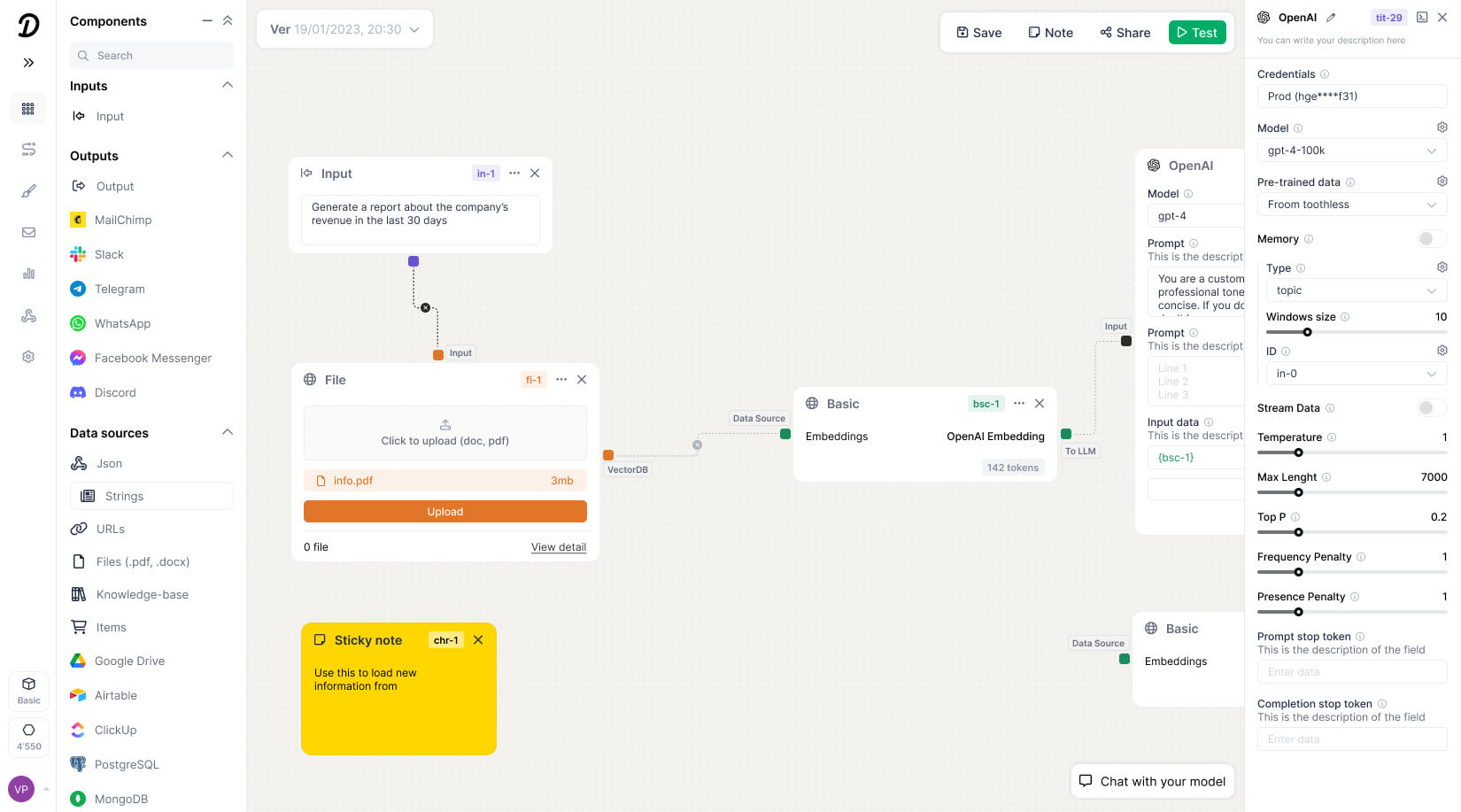Select Strings under Data sources
The image size is (1461, 812).
pos(123,496)
